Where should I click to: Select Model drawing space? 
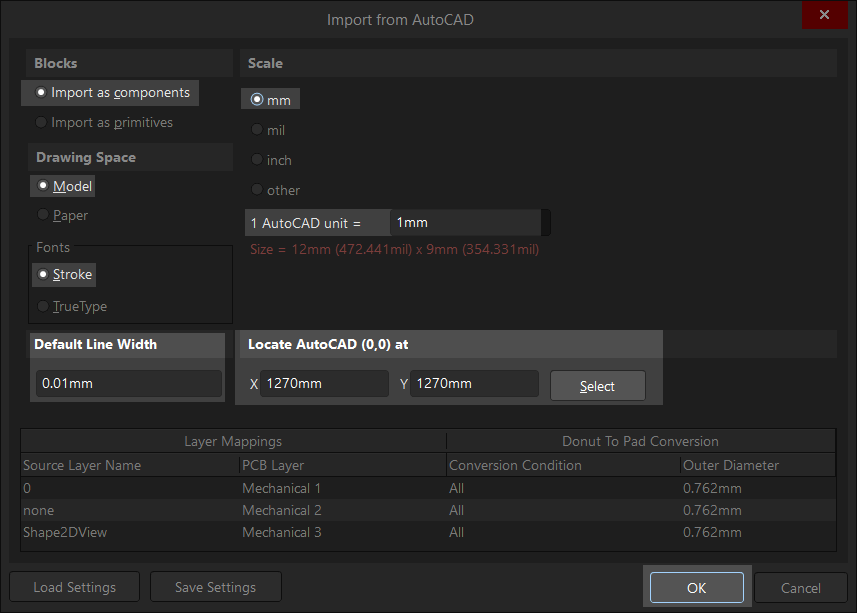(x=64, y=186)
